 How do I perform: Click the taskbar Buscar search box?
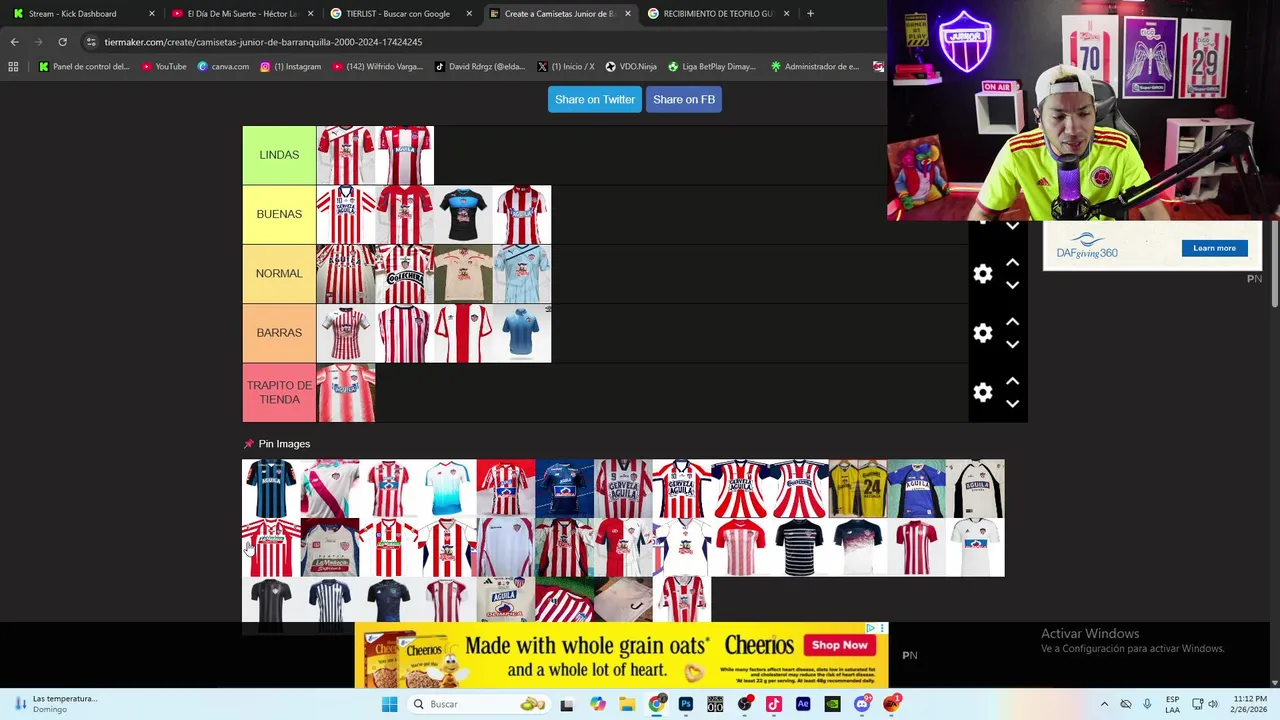(x=480, y=704)
